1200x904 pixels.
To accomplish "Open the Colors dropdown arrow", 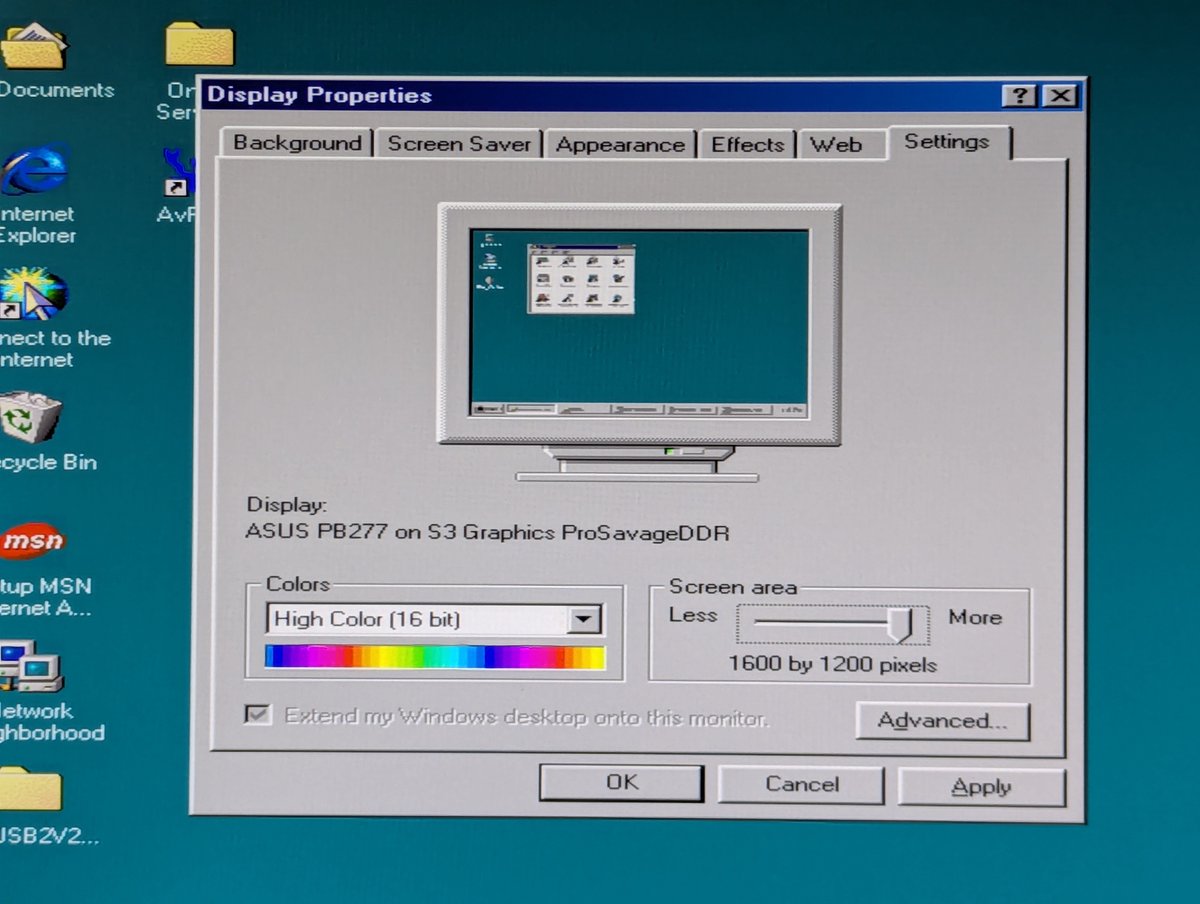I will point(583,620).
